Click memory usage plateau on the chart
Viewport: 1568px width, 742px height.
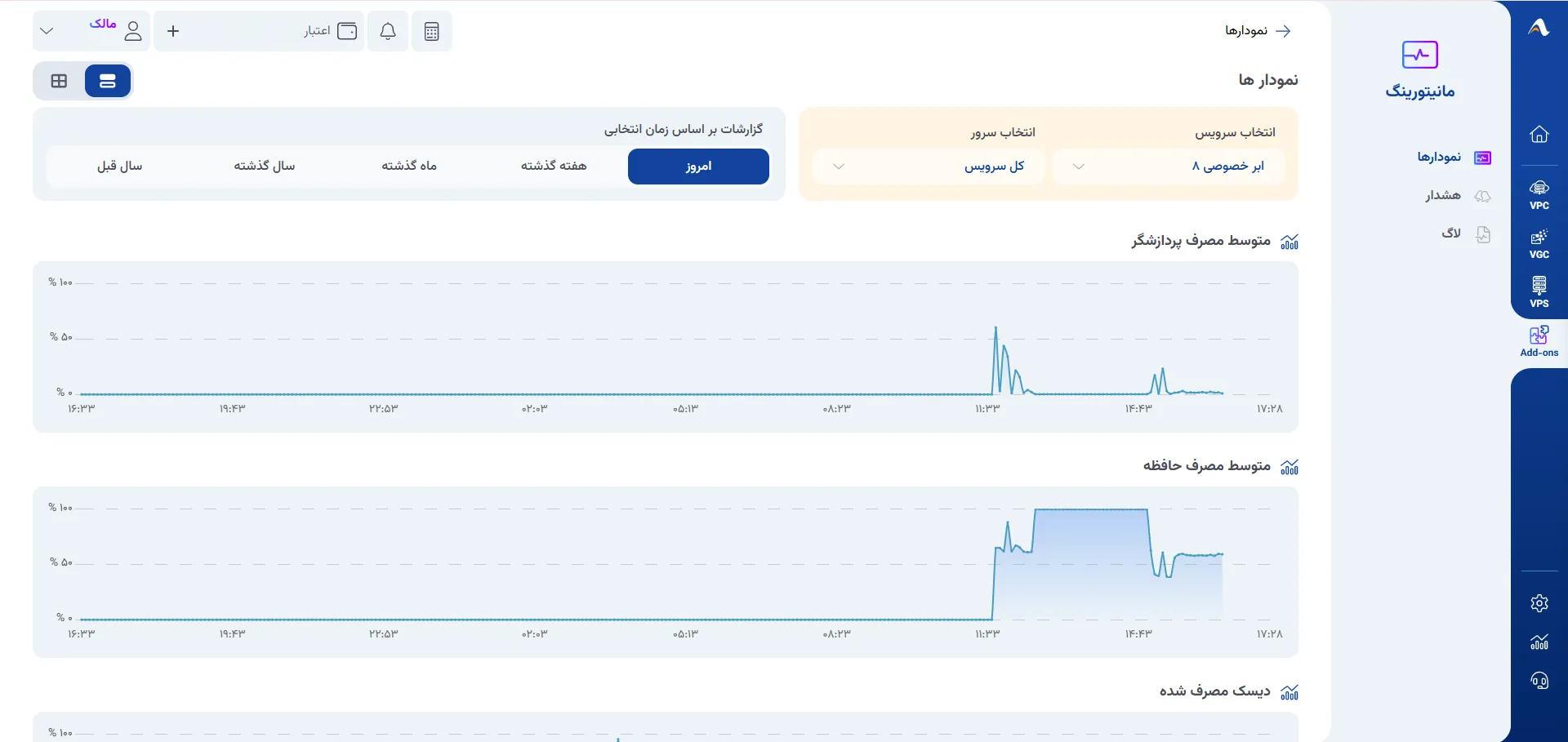pos(1090,510)
